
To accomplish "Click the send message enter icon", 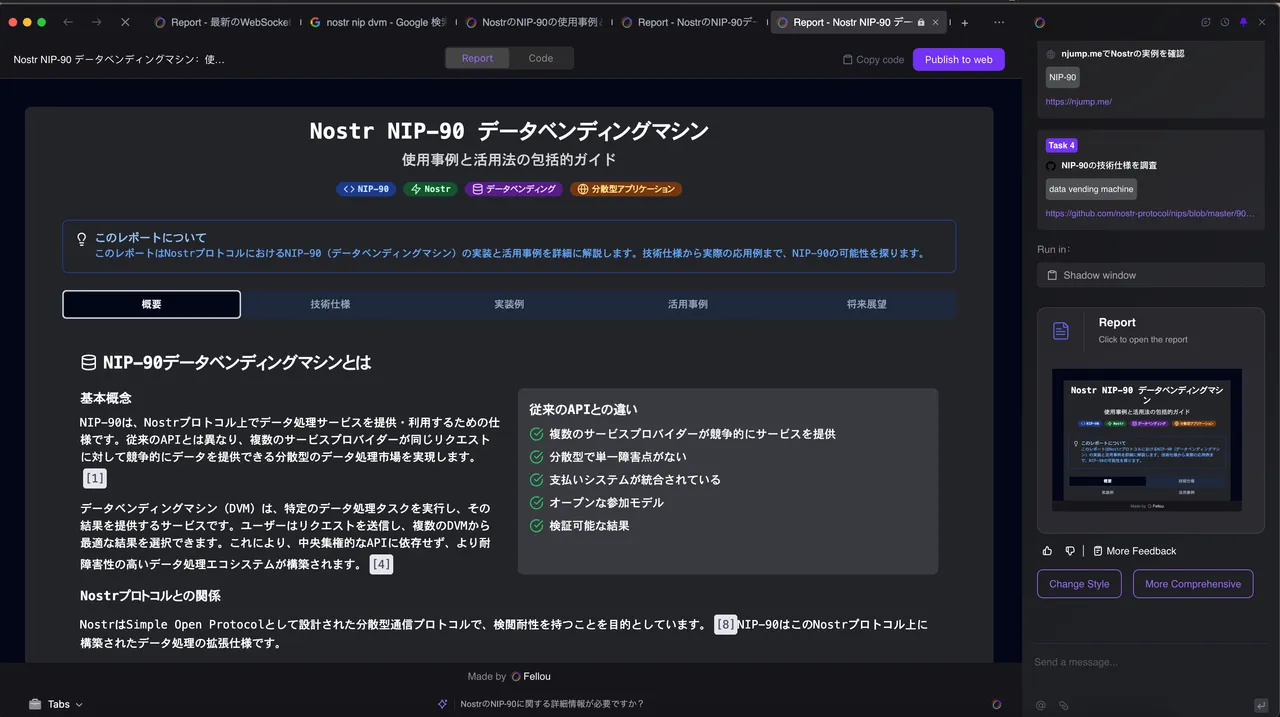I will 1261,704.
